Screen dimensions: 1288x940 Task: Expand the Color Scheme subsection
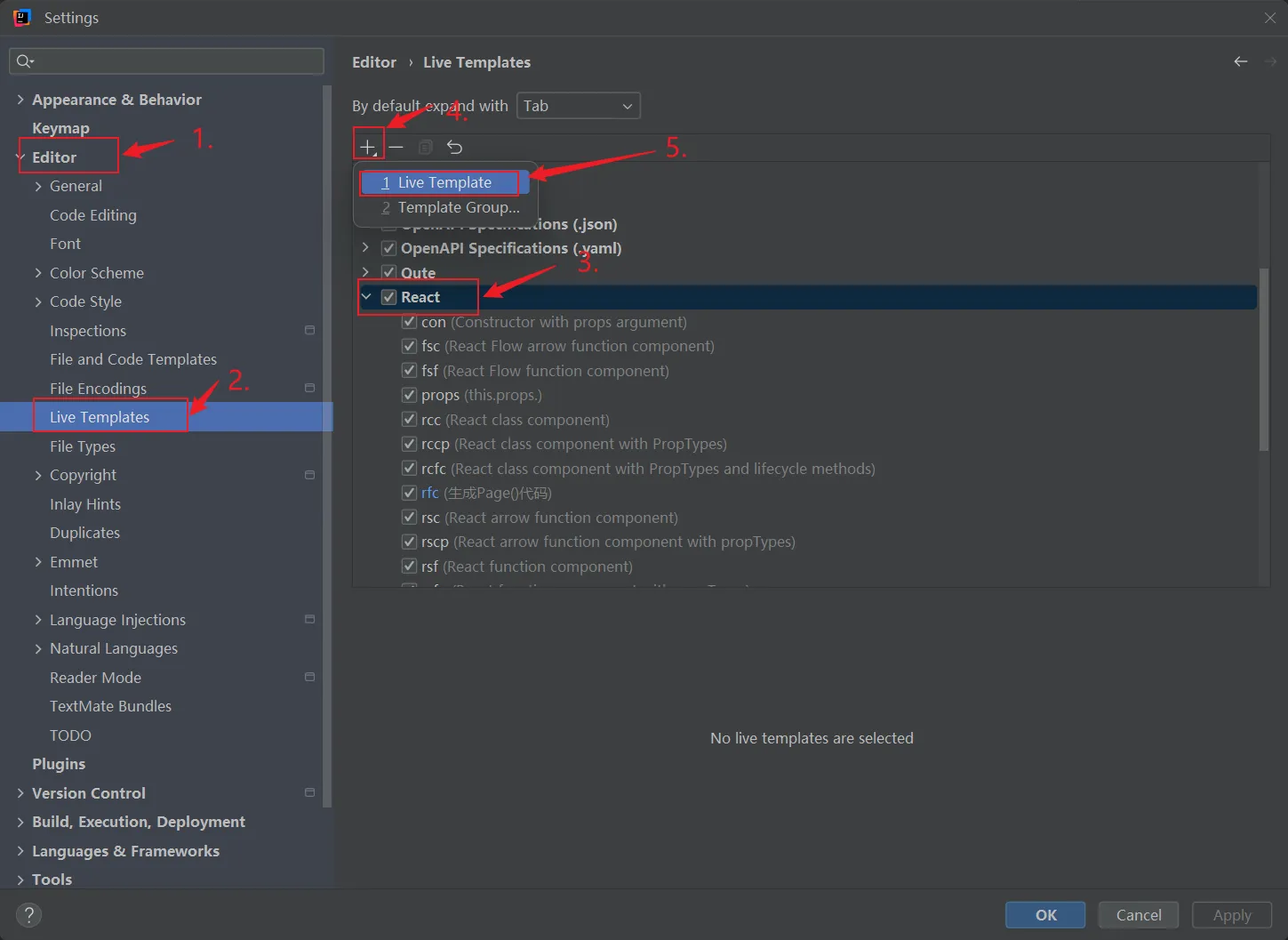click(38, 273)
